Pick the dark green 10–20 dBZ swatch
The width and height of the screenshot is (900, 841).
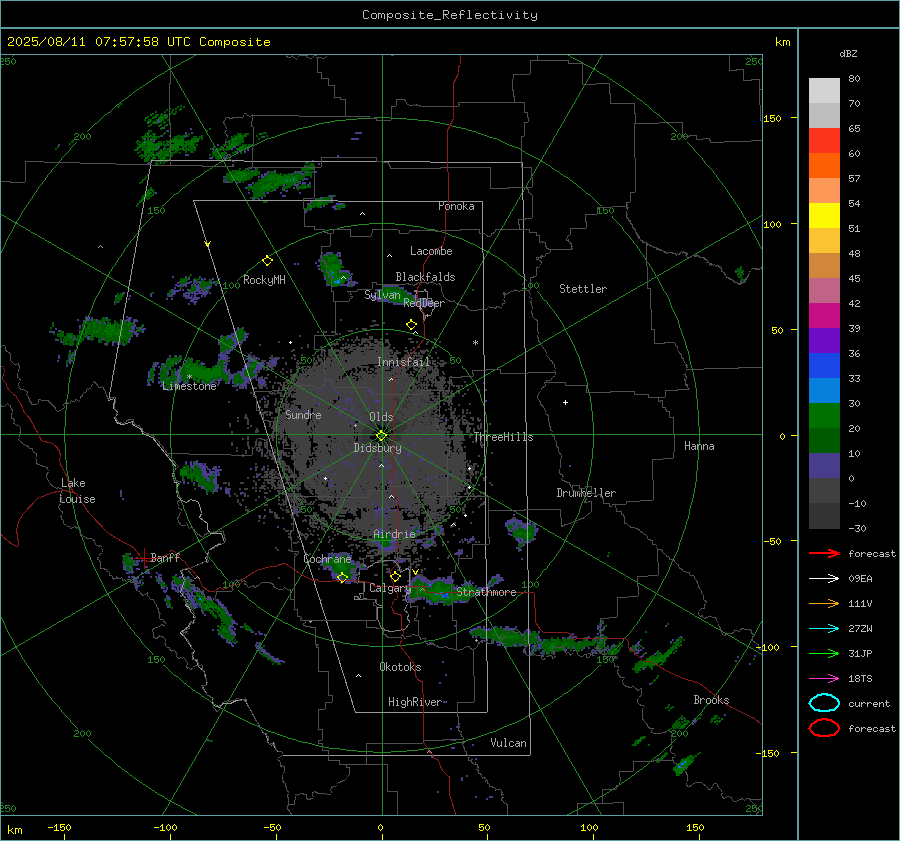(x=824, y=440)
